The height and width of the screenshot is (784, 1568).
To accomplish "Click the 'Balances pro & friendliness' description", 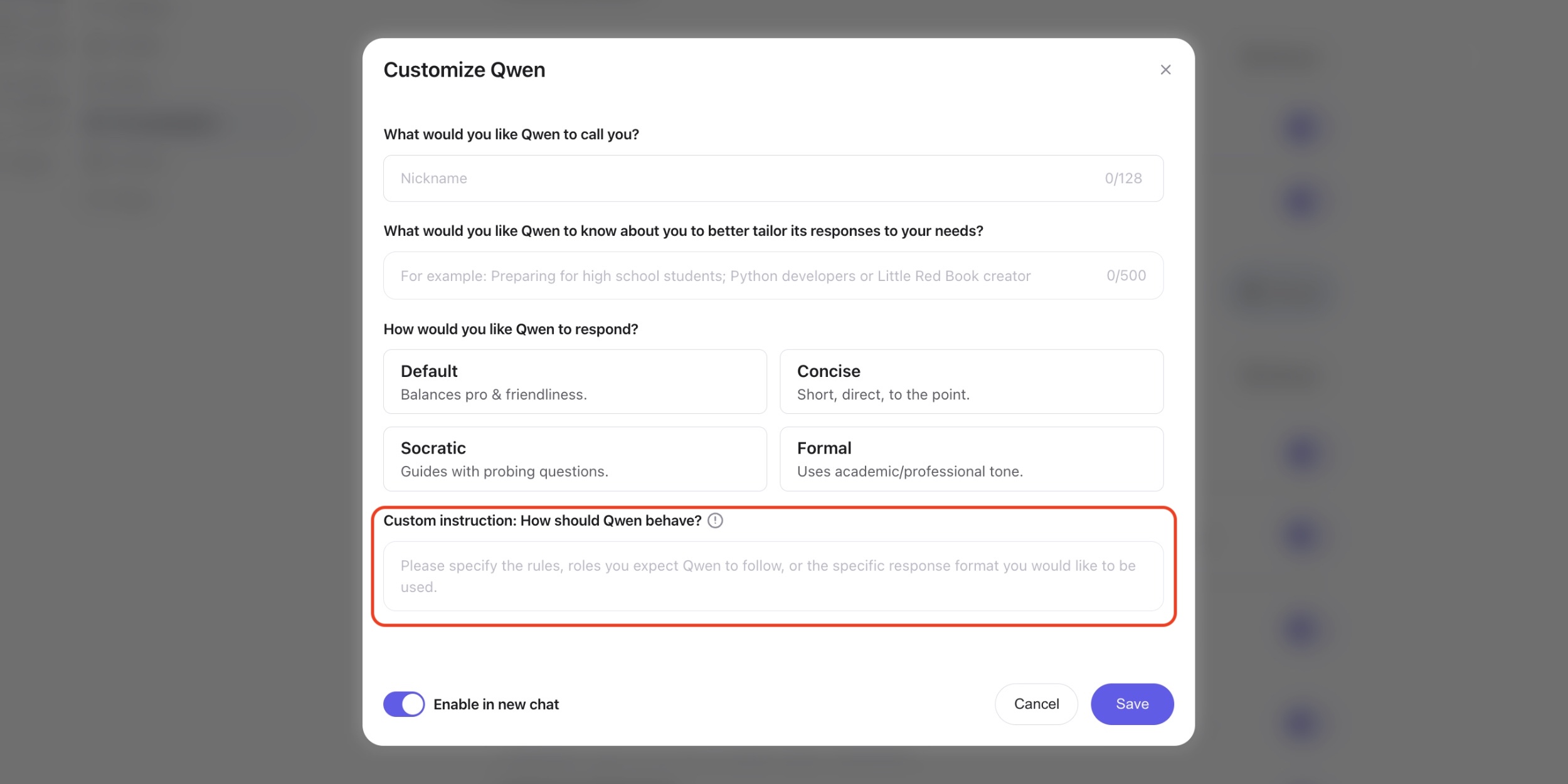I will [494, 395].
